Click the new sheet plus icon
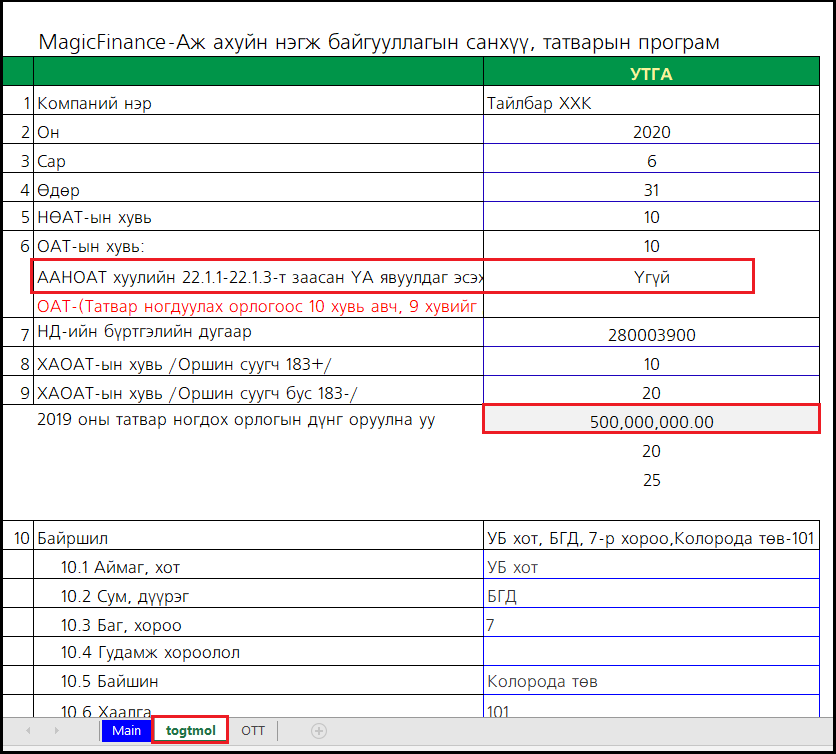This screenshot has height=754, width=836. point(319,731)
